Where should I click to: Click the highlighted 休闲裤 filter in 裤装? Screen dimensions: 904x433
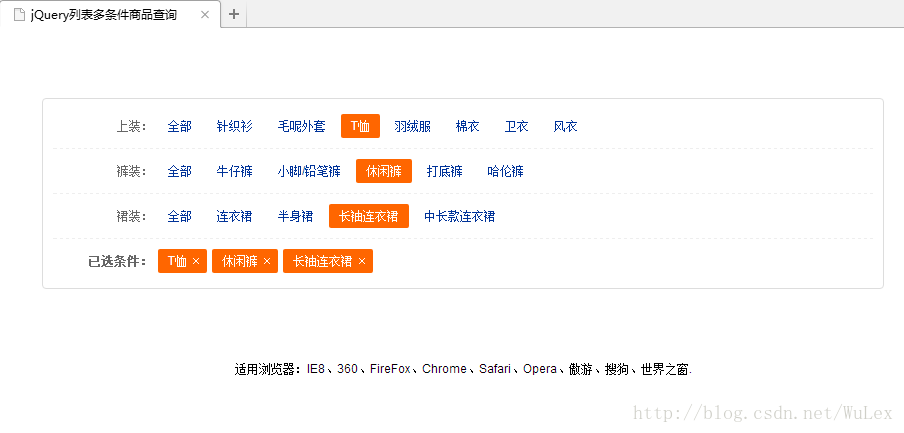pos(384,171)
